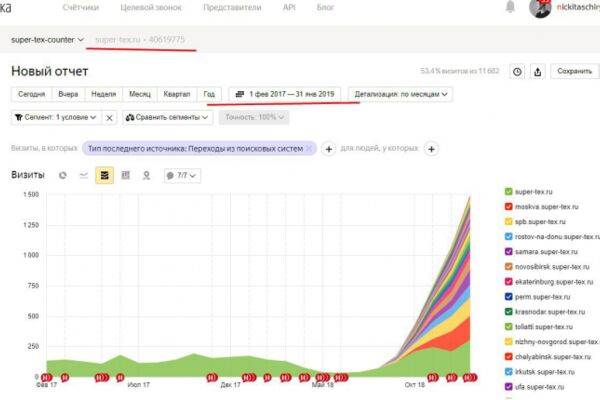600x400 pixels.
Task: Open Представители menu item
Action: [232, 7]
